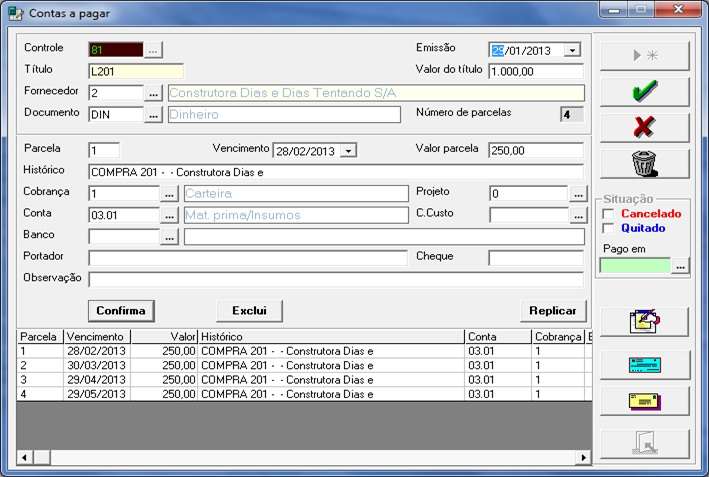Open Fornecedor lookup with ellipsis button
The height and width of the screenshot is (477, 709).
coord(154,93)
